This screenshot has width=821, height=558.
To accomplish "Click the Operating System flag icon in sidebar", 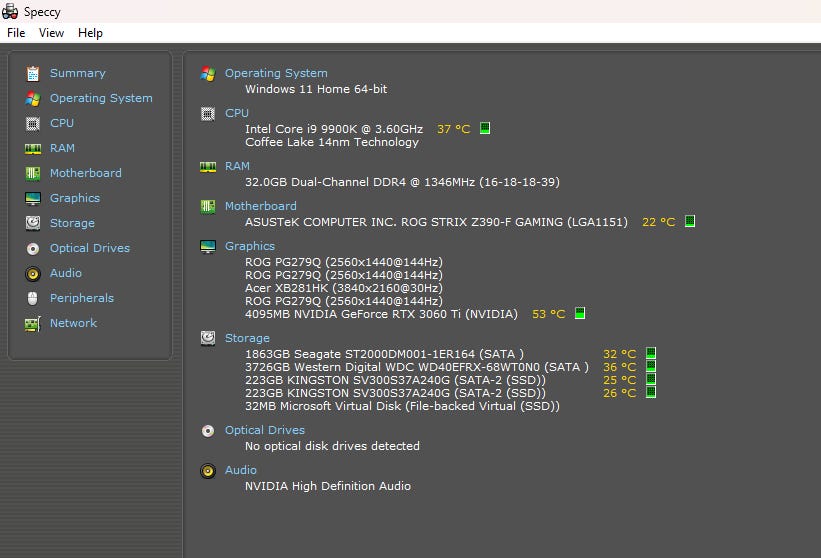I will (x=33, y=98).
